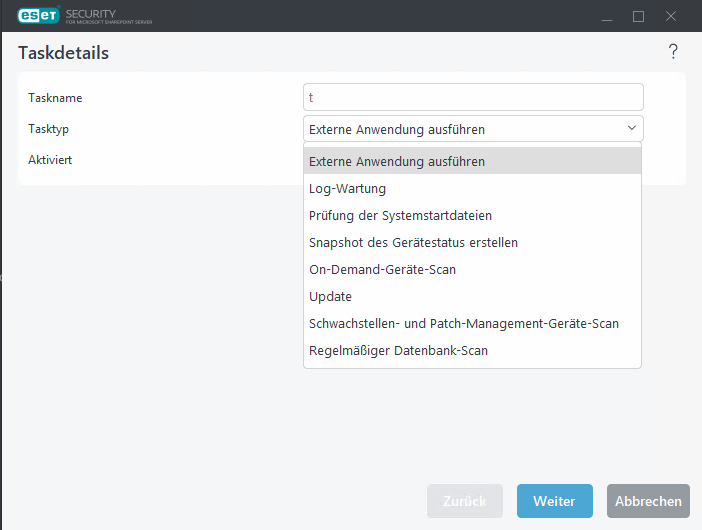Select Snapshot des Gerätestatus erstellen
The height and width of the screenshot is (530, 702).
click(472, 242)
